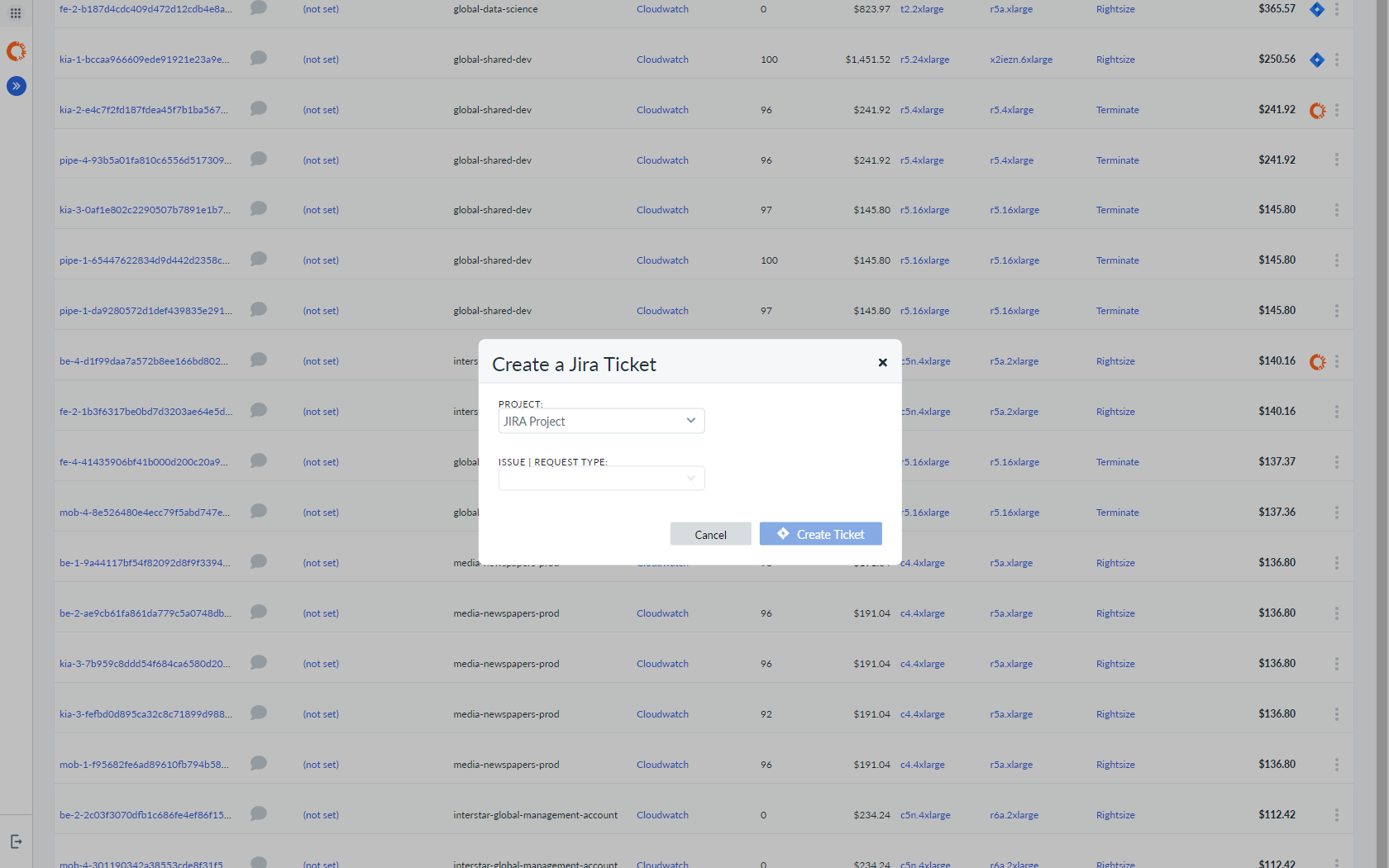Open the Issue Request Type dropdown
Screen dimensions: 1389x868
tap(601, 478)
